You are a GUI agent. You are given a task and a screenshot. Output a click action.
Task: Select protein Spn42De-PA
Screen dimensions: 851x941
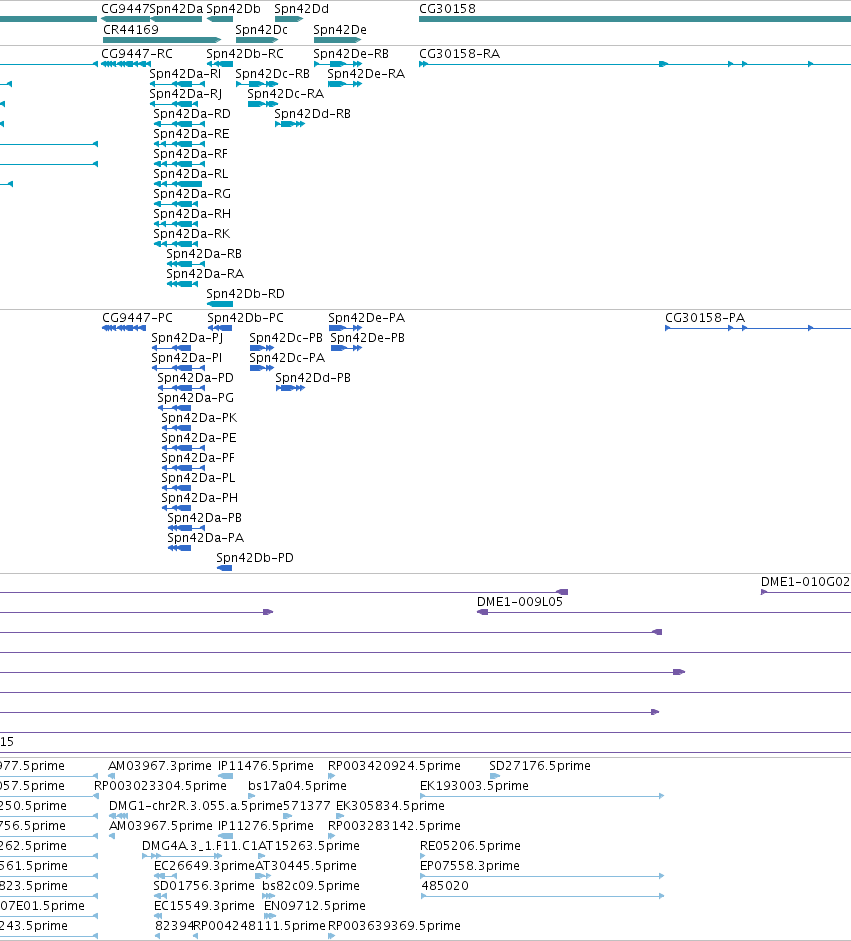point(367,317)
